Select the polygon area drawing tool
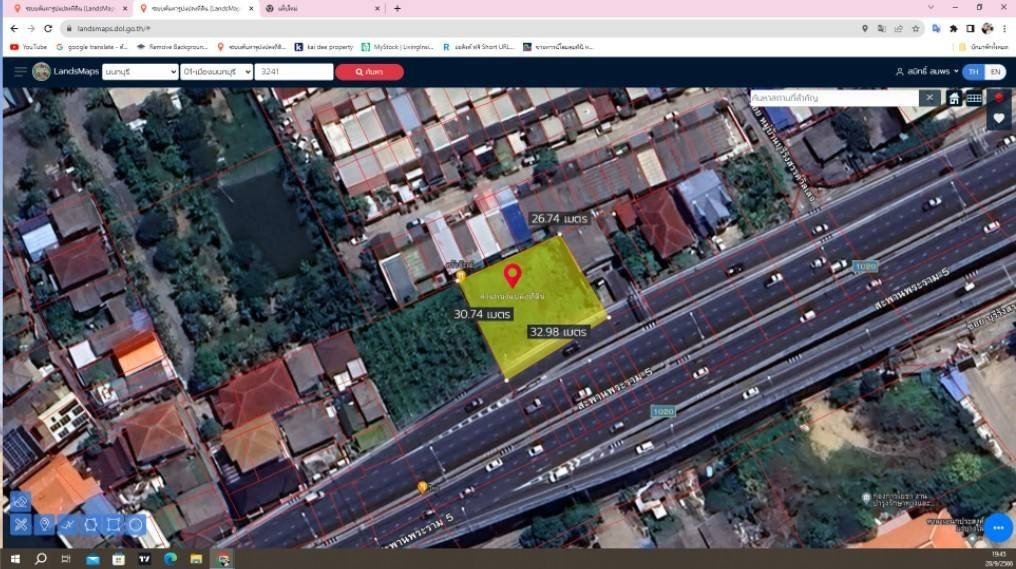Screen dimensions: 1016x569 [x=91, y=524]
